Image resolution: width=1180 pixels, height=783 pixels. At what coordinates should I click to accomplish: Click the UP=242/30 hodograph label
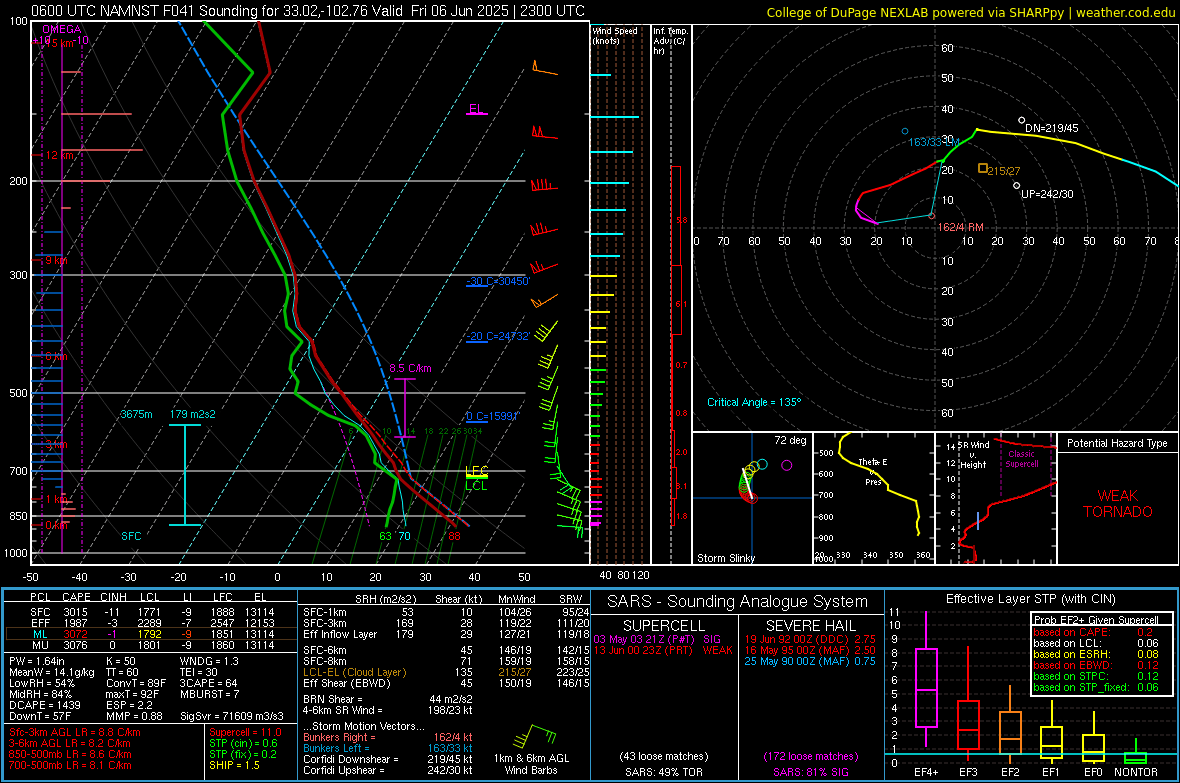[1048, 193]
